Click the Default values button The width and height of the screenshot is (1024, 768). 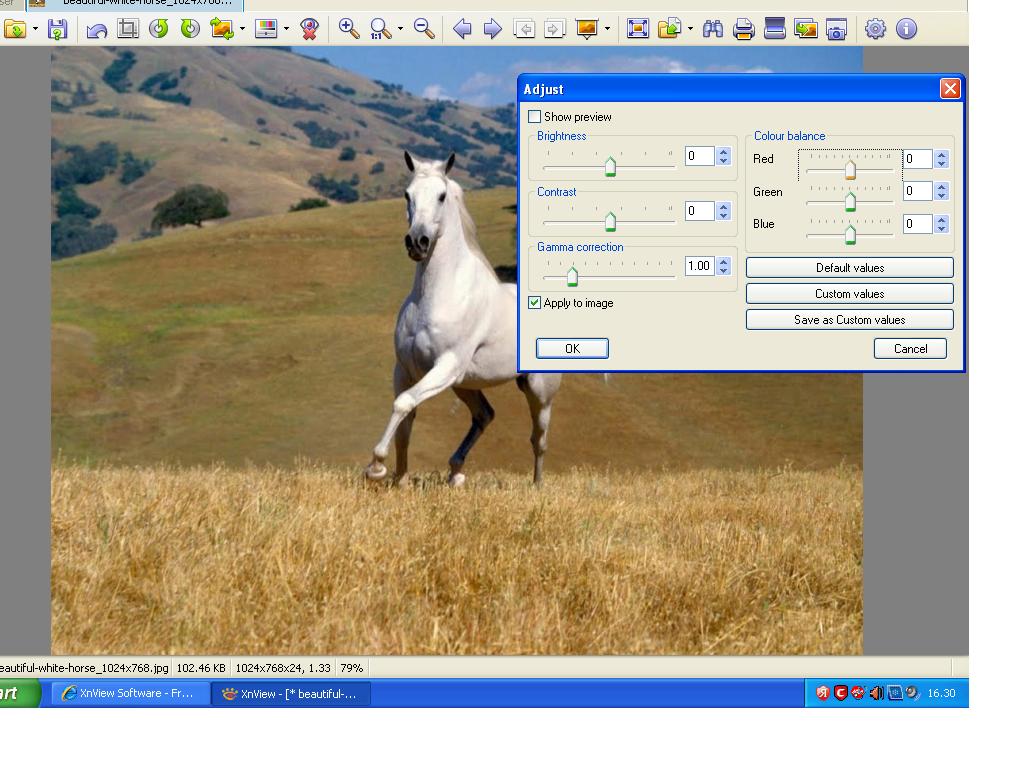pos(850,268)
